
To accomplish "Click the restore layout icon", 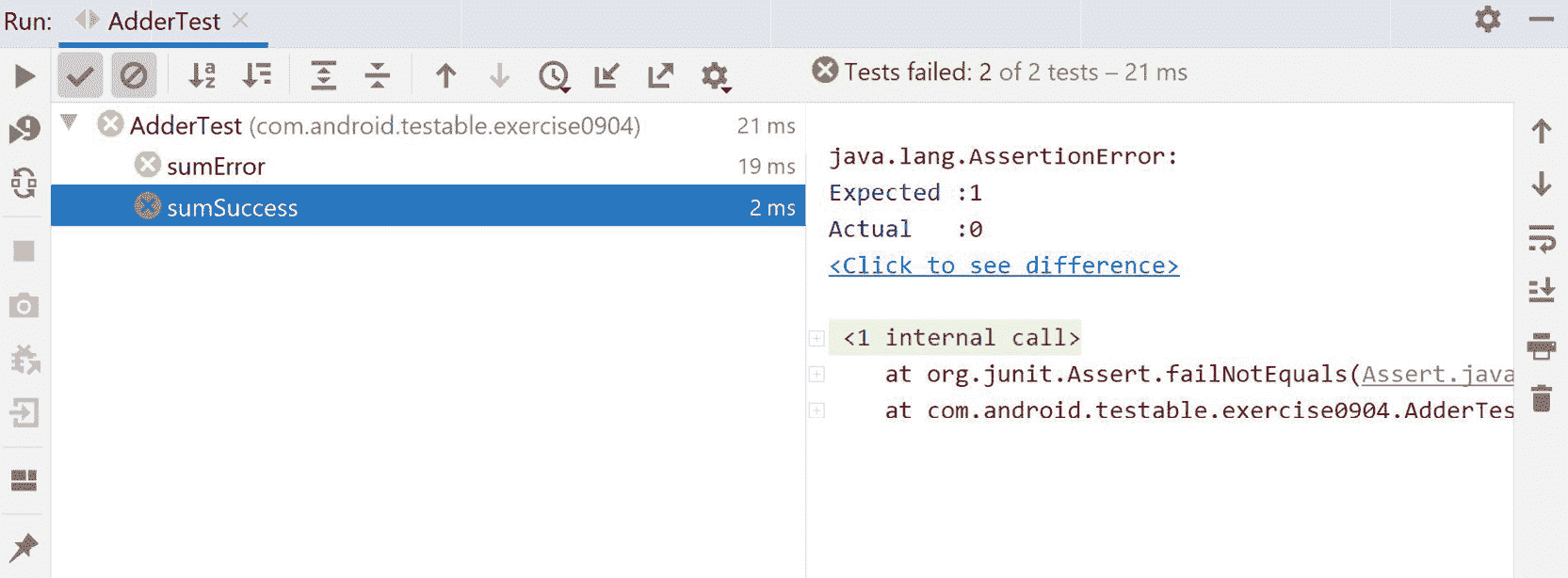I will 24,480.
